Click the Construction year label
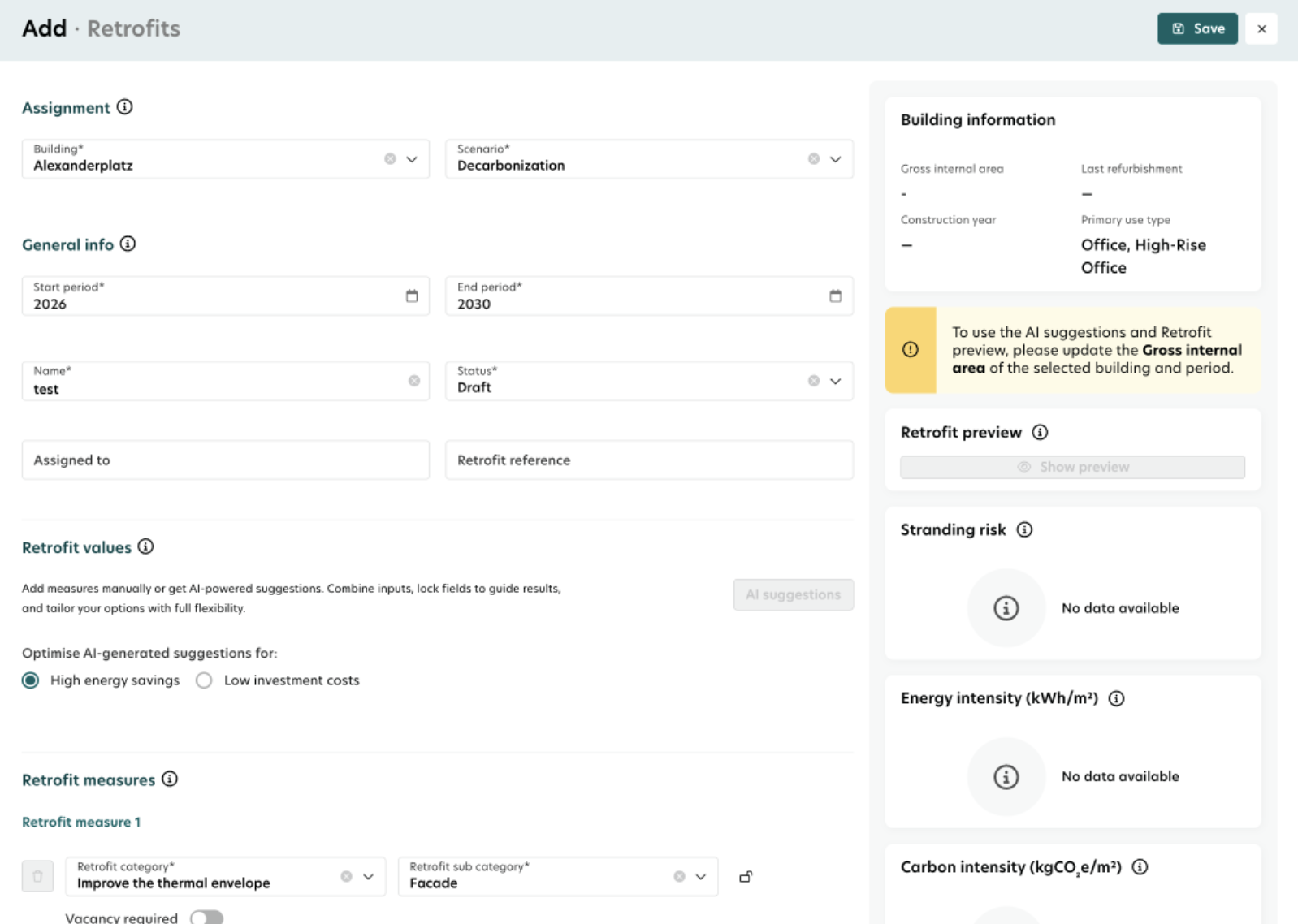Image resolution: width=1298 pixels, height=924 pixels. (x=948, y=220)
